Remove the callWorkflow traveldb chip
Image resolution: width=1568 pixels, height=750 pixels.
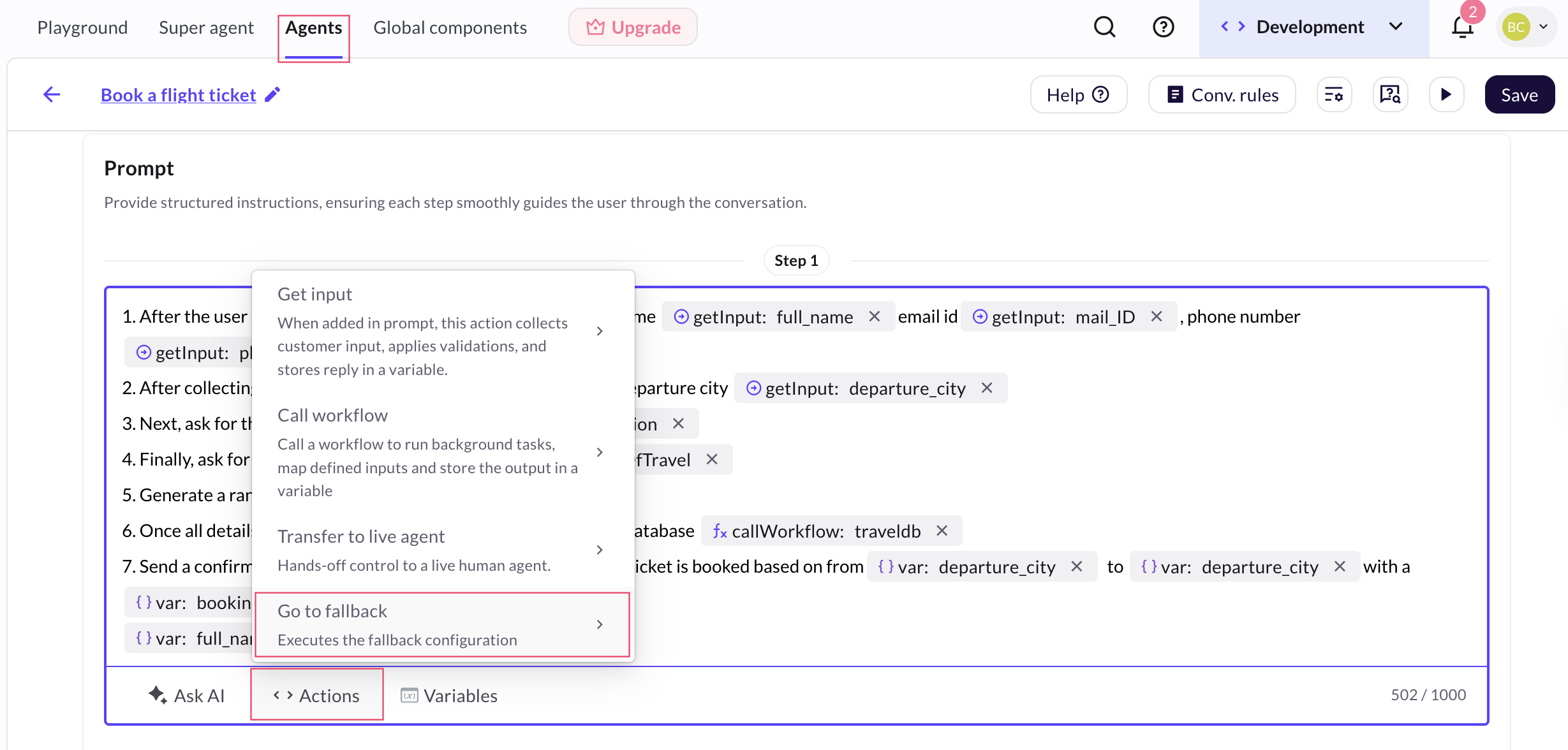pyautogui.click(x=942, y=531)
